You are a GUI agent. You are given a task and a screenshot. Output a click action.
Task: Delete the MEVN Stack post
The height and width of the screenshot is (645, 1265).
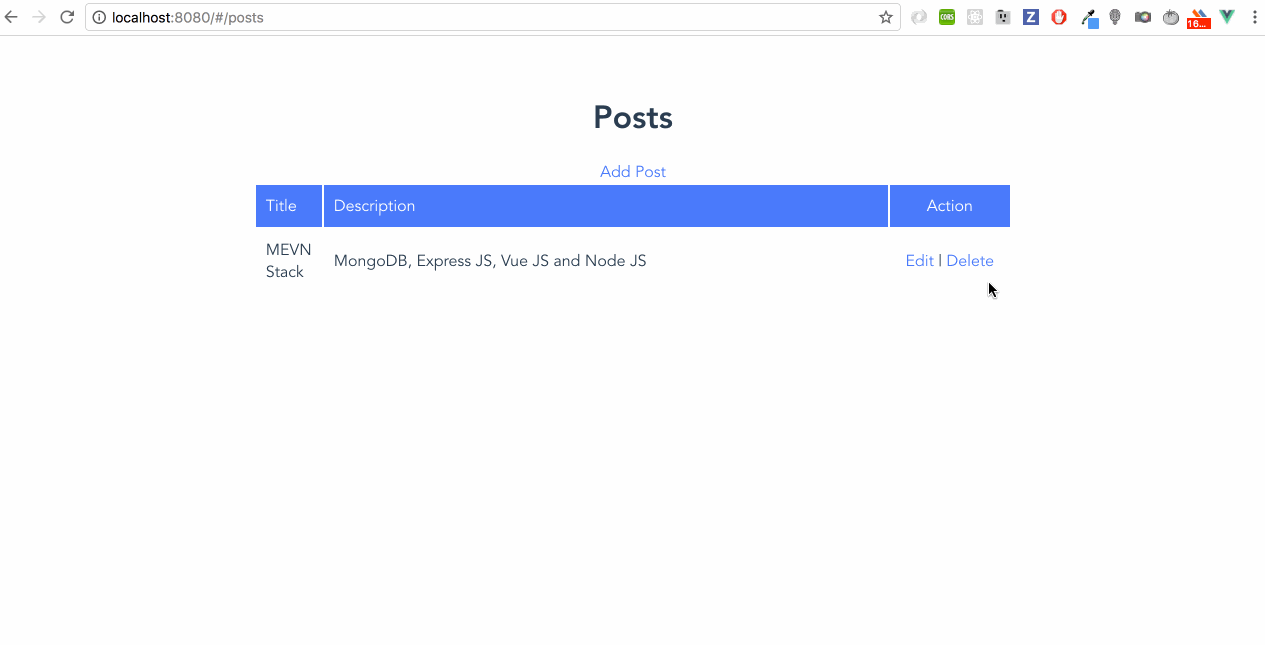[970, 261]
